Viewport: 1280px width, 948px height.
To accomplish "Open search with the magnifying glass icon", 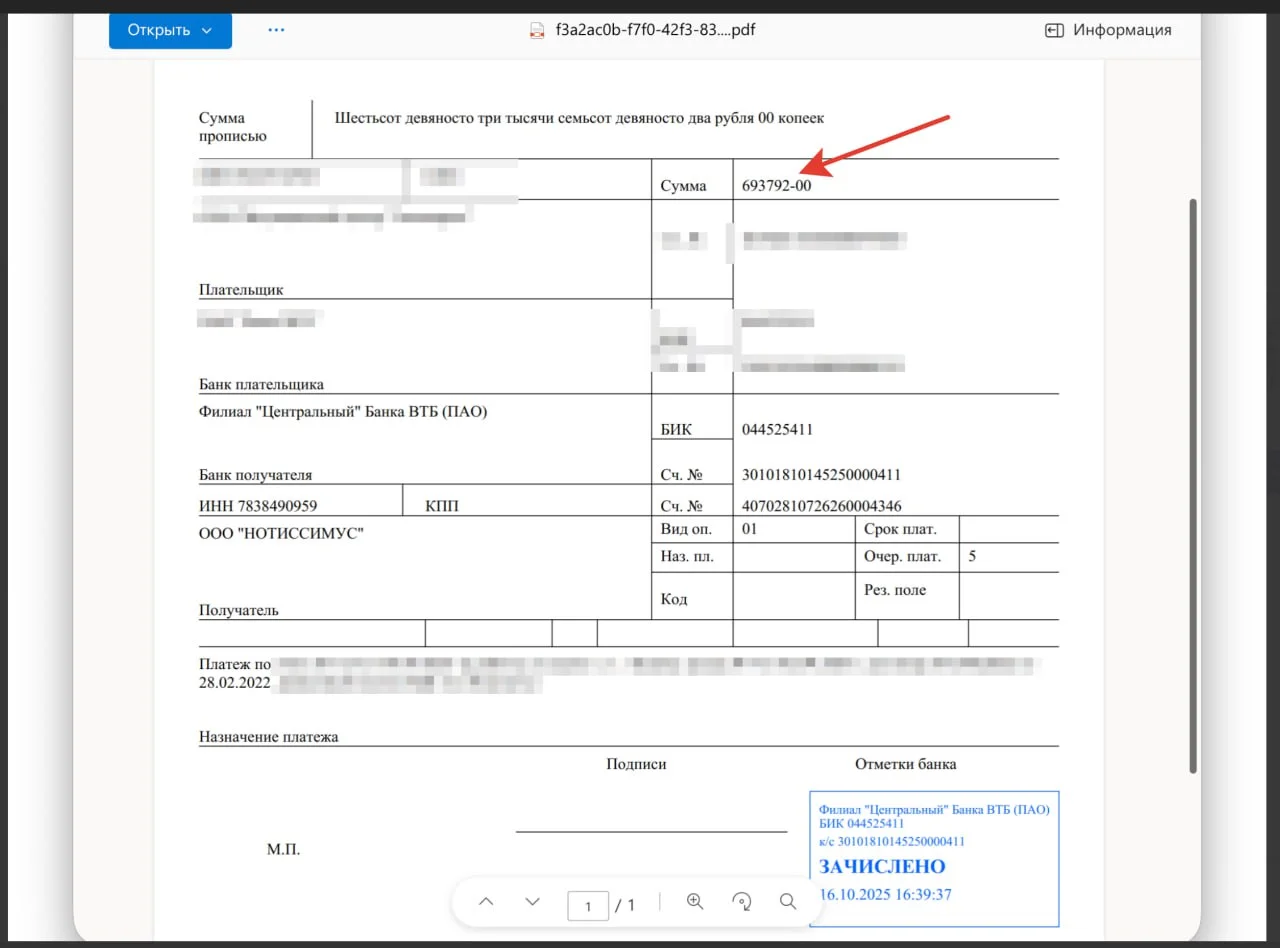I will click(x=788, y=902).
